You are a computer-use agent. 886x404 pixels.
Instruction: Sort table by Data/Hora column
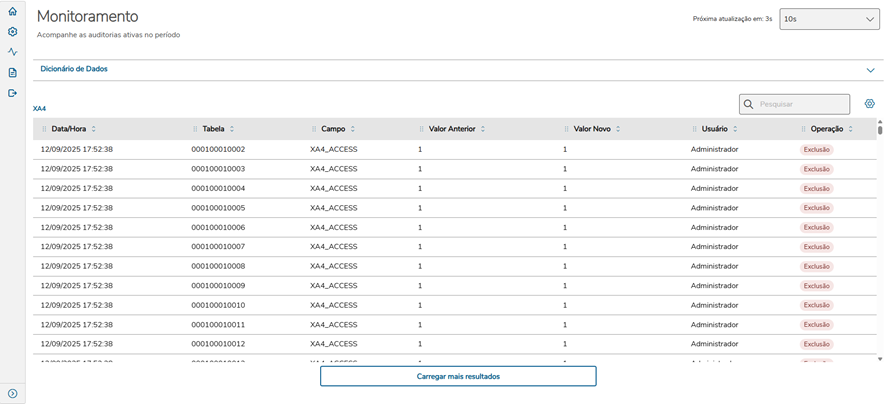click(x=93, y=129)
